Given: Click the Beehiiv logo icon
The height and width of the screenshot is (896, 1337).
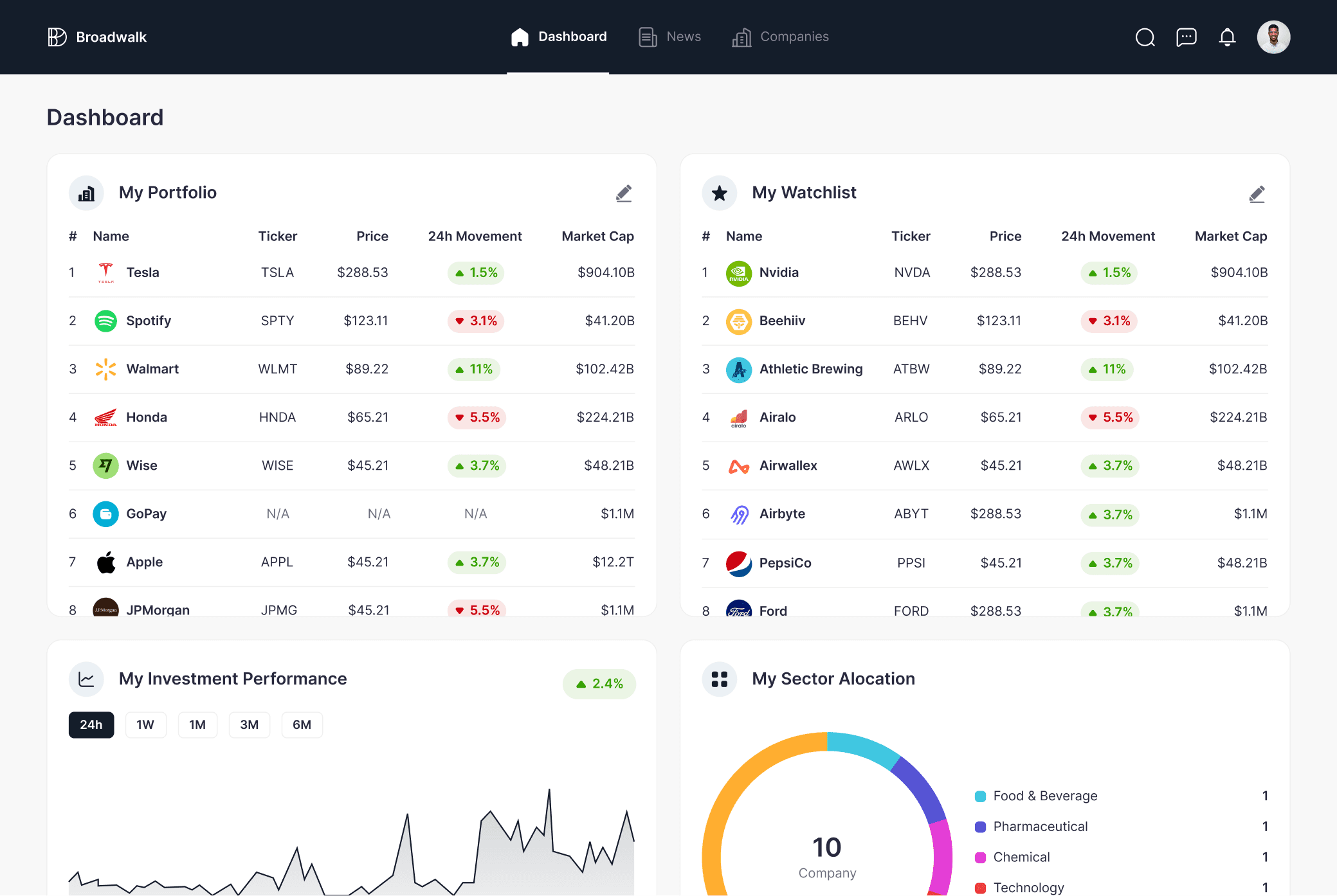Looking at the screenshot, I should click(739, 321).
